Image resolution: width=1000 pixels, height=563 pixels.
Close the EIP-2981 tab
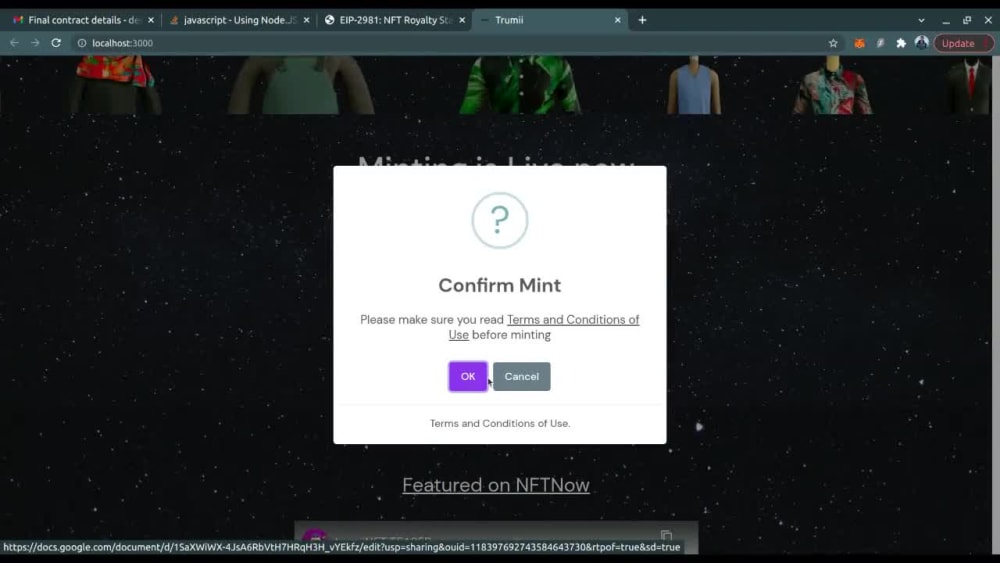click(x=462, y=20)
